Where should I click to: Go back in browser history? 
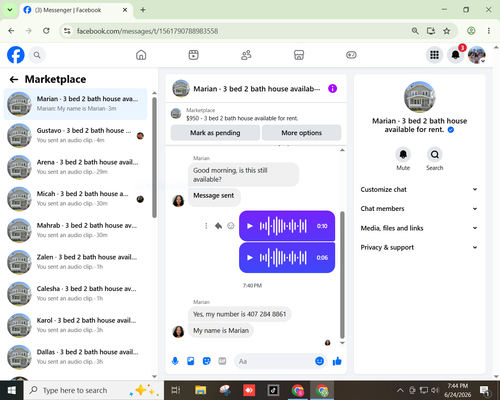tap(11, 31)
